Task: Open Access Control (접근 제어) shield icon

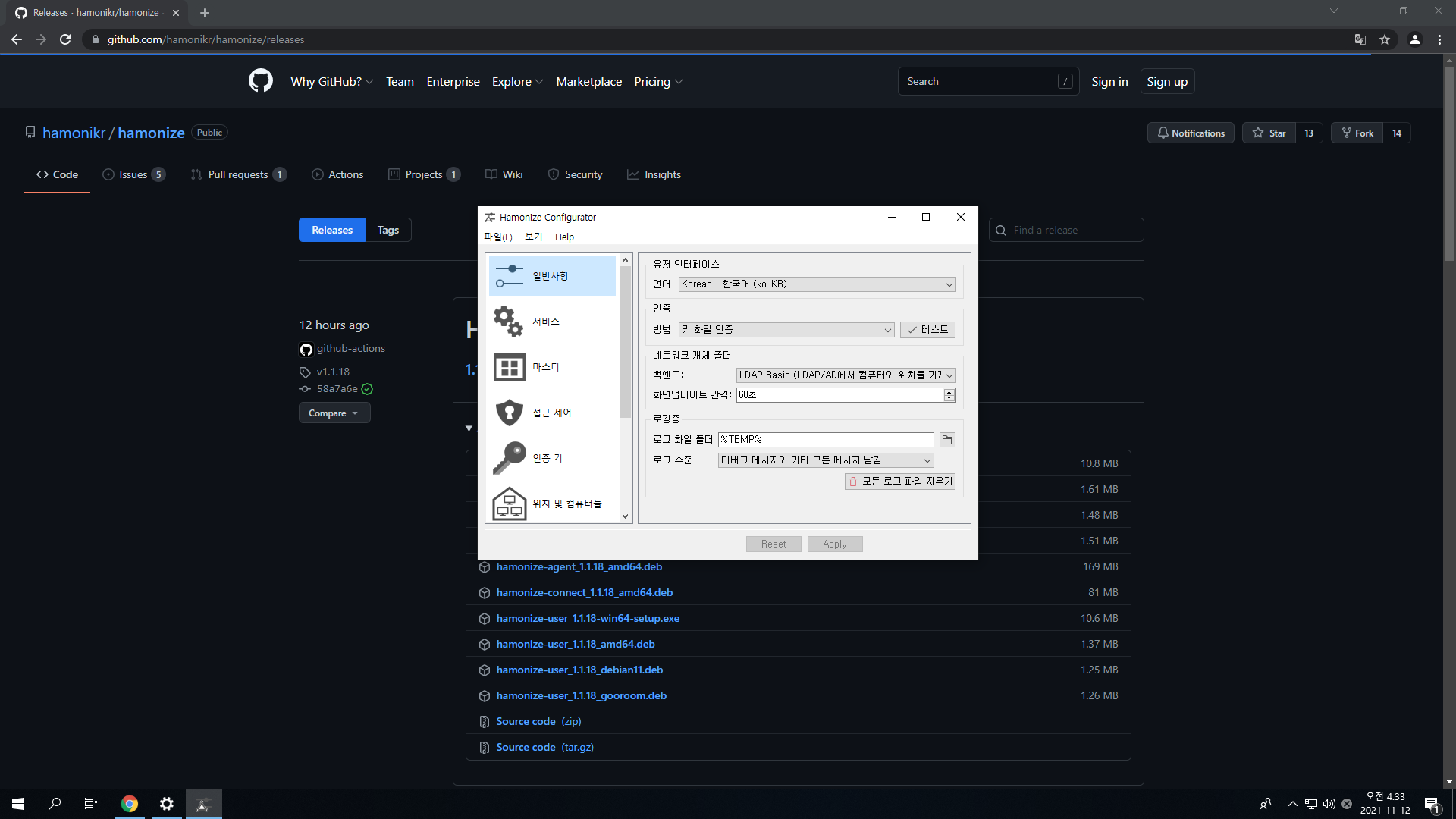Action: pos(509,413)
